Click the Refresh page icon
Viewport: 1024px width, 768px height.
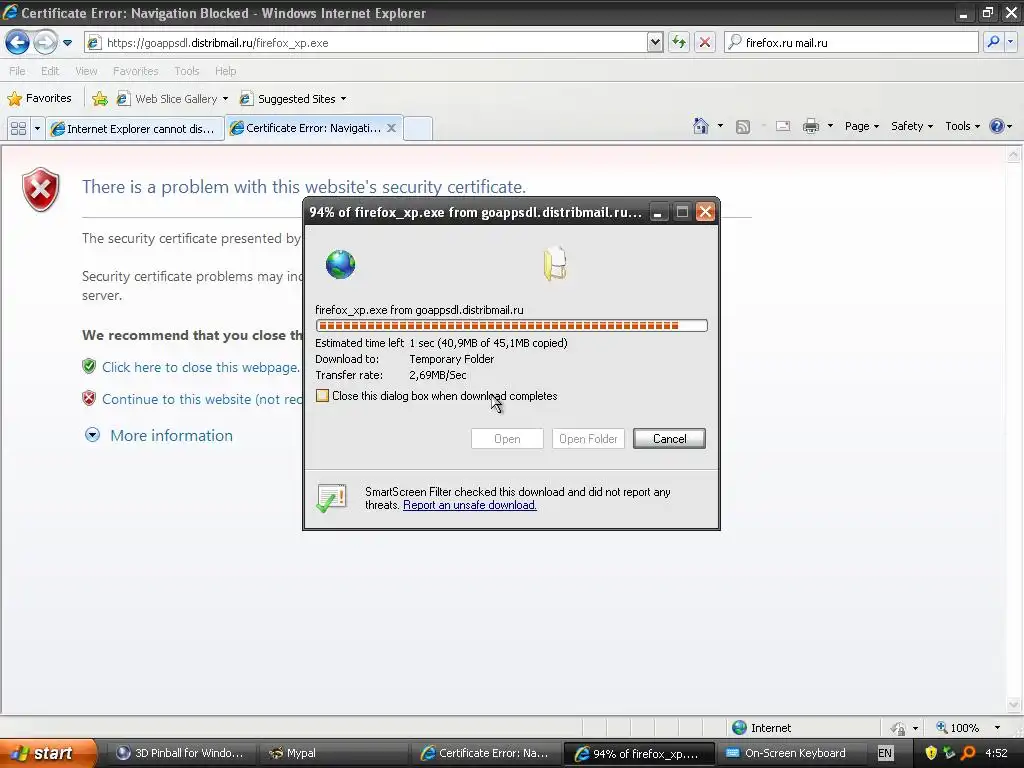point(679,43)
